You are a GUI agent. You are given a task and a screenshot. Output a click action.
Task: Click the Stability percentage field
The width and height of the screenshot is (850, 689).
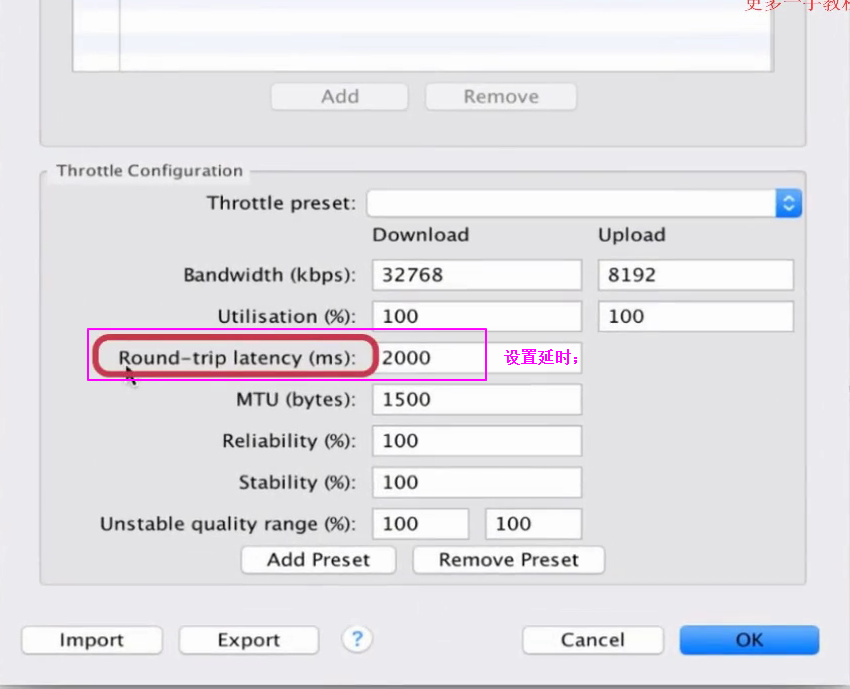coord(476,483)
